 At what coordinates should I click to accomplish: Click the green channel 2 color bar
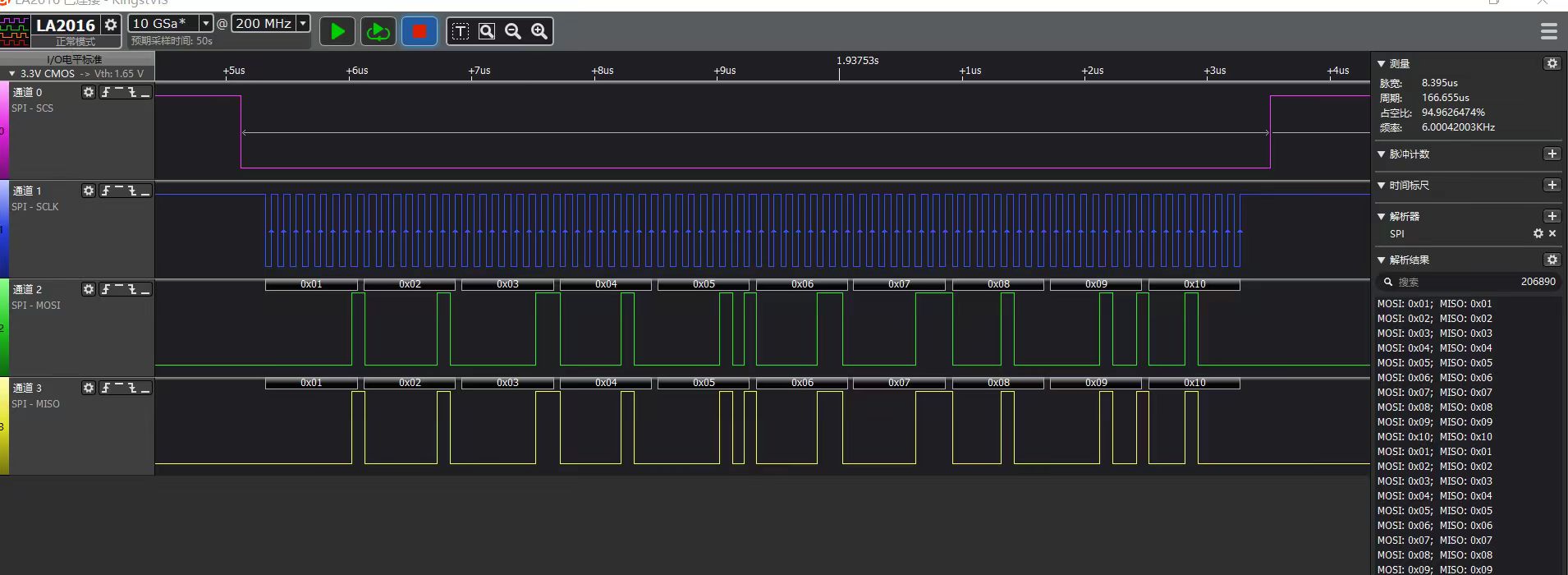[x=4, y=328]
